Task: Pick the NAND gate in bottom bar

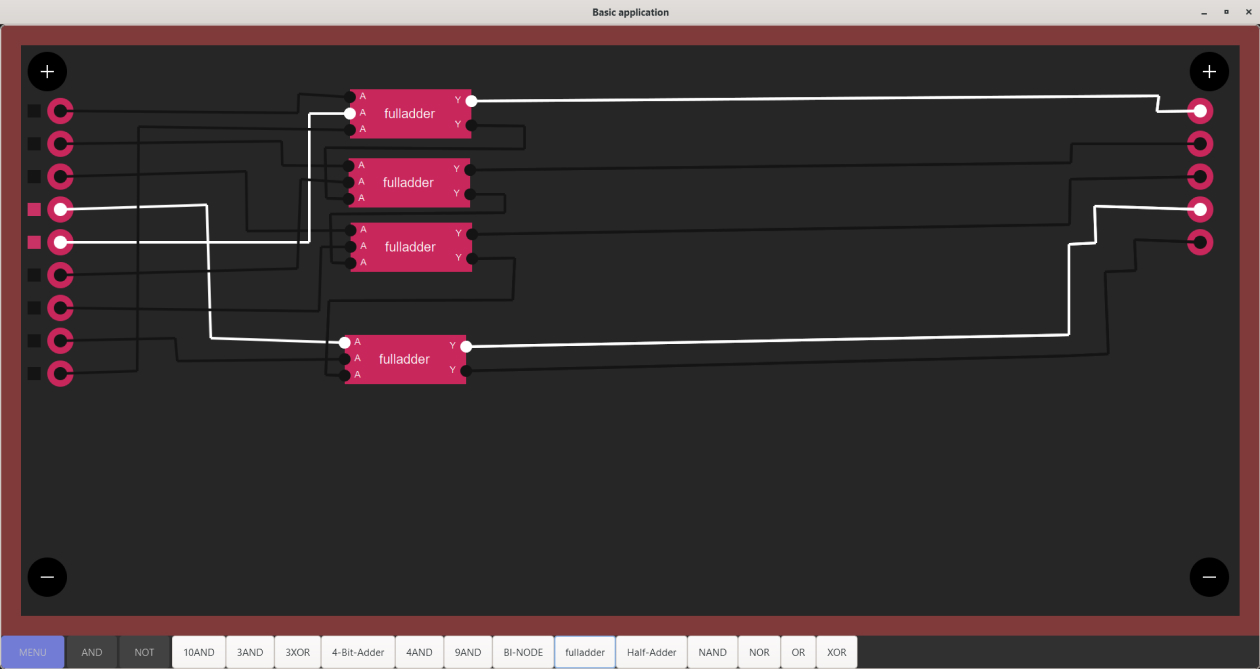Action: [x=713, y=652]
